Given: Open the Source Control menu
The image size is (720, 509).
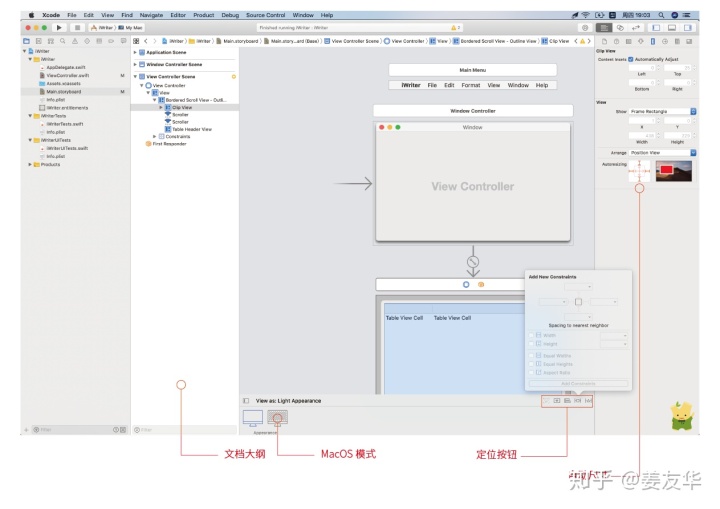Looking at the screenshot, I should point(265,15).
